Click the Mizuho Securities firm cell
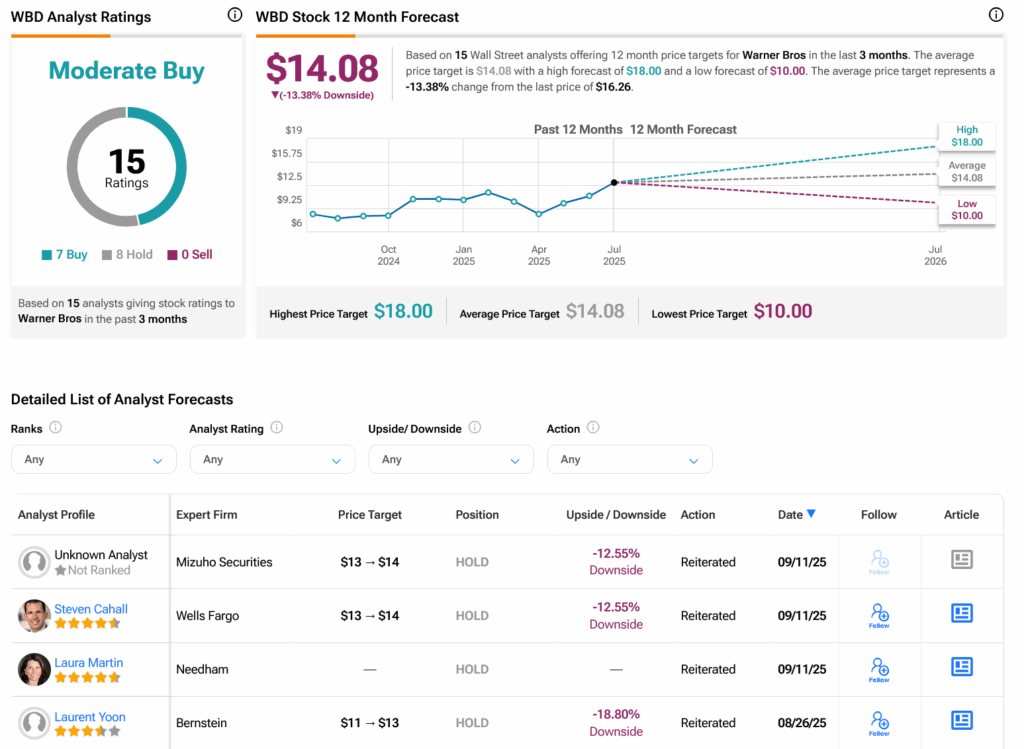 (224, 562)
